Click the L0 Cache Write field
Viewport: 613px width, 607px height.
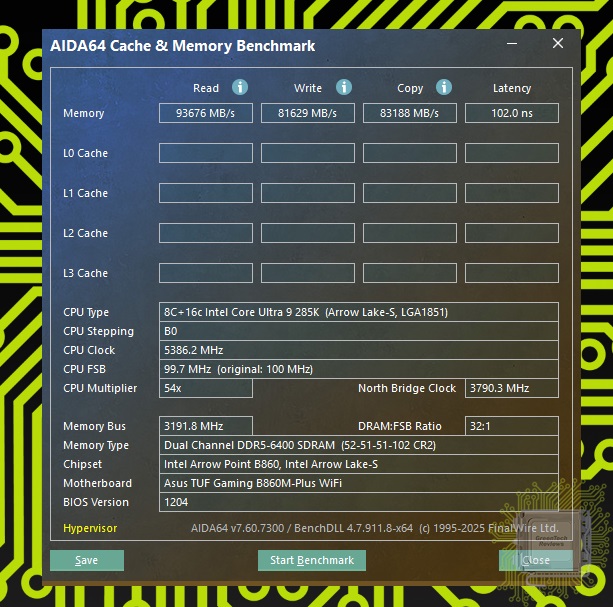(x=308, y=153)
